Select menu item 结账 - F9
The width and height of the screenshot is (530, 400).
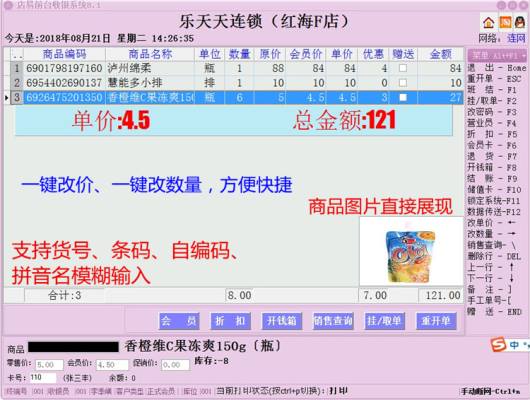point(492,179)
